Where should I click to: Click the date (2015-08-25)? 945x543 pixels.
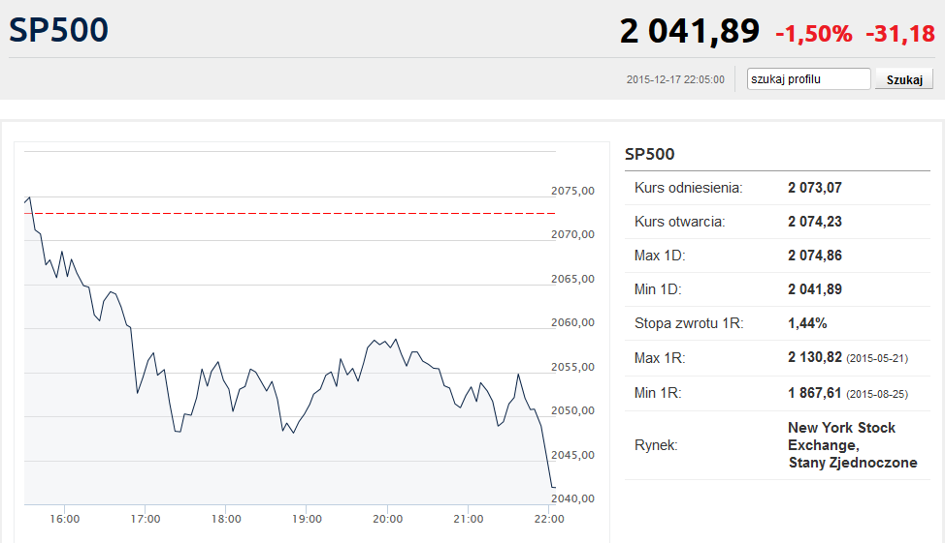click(877, 394)
